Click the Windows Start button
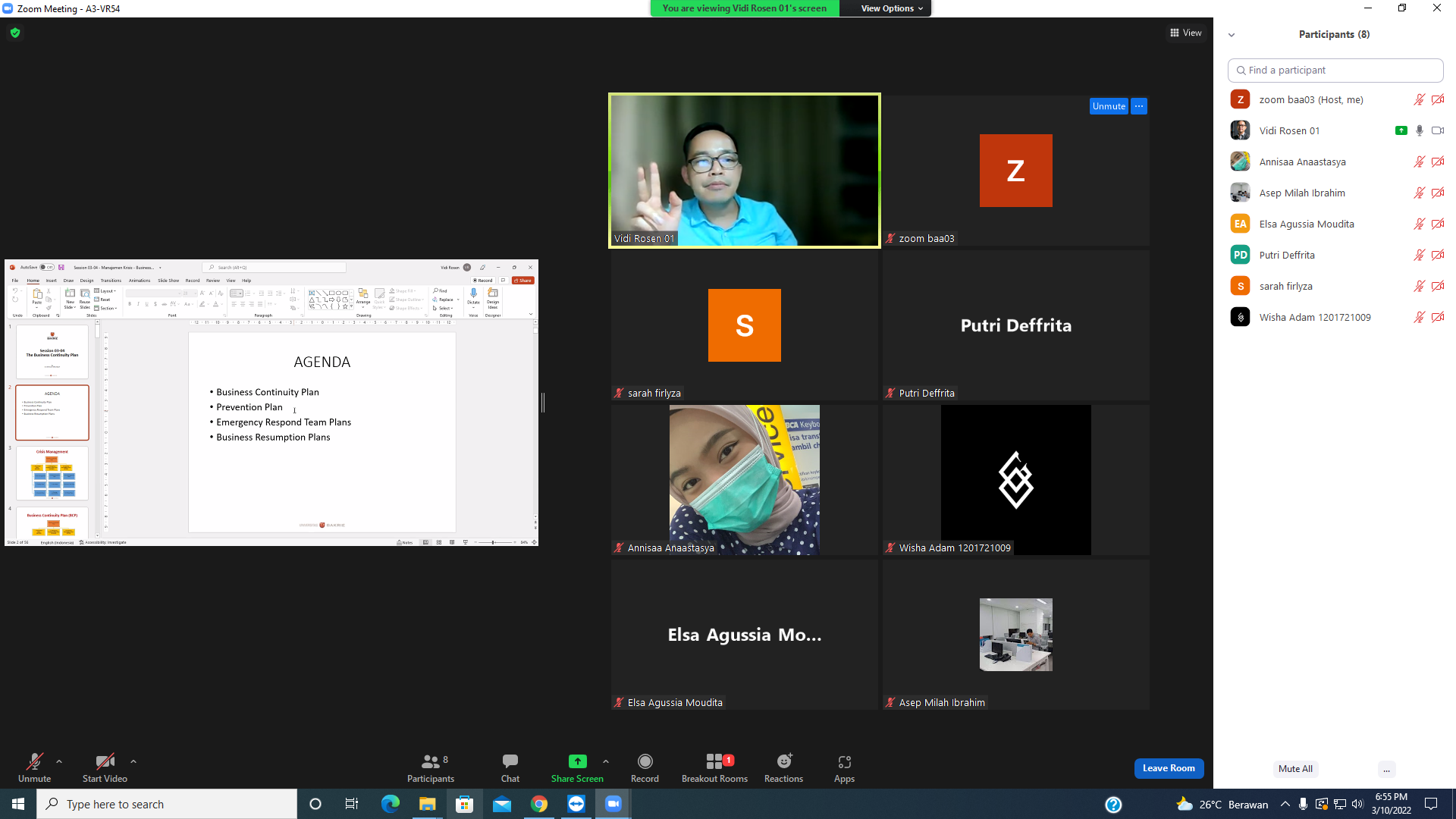 pyautogui.click(x=18, y=804)
